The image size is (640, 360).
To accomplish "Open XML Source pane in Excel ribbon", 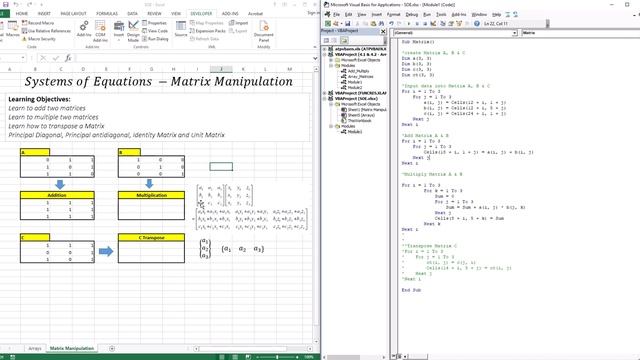I will point(180,29).
